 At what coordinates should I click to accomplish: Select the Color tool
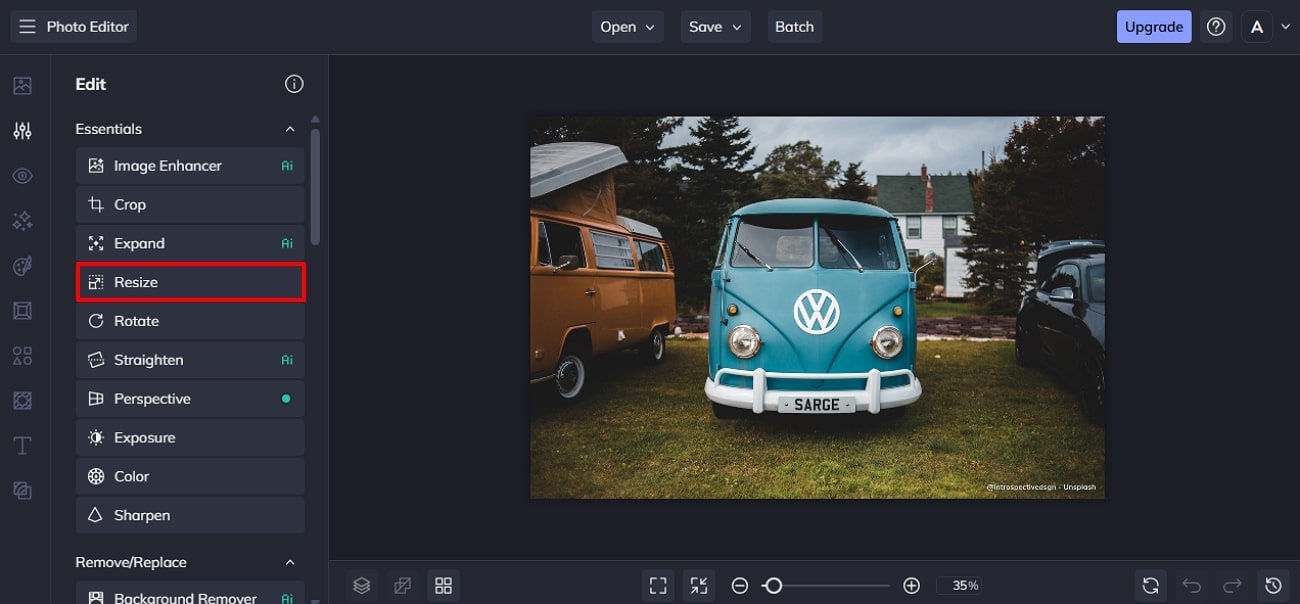[x=190, y=477]
